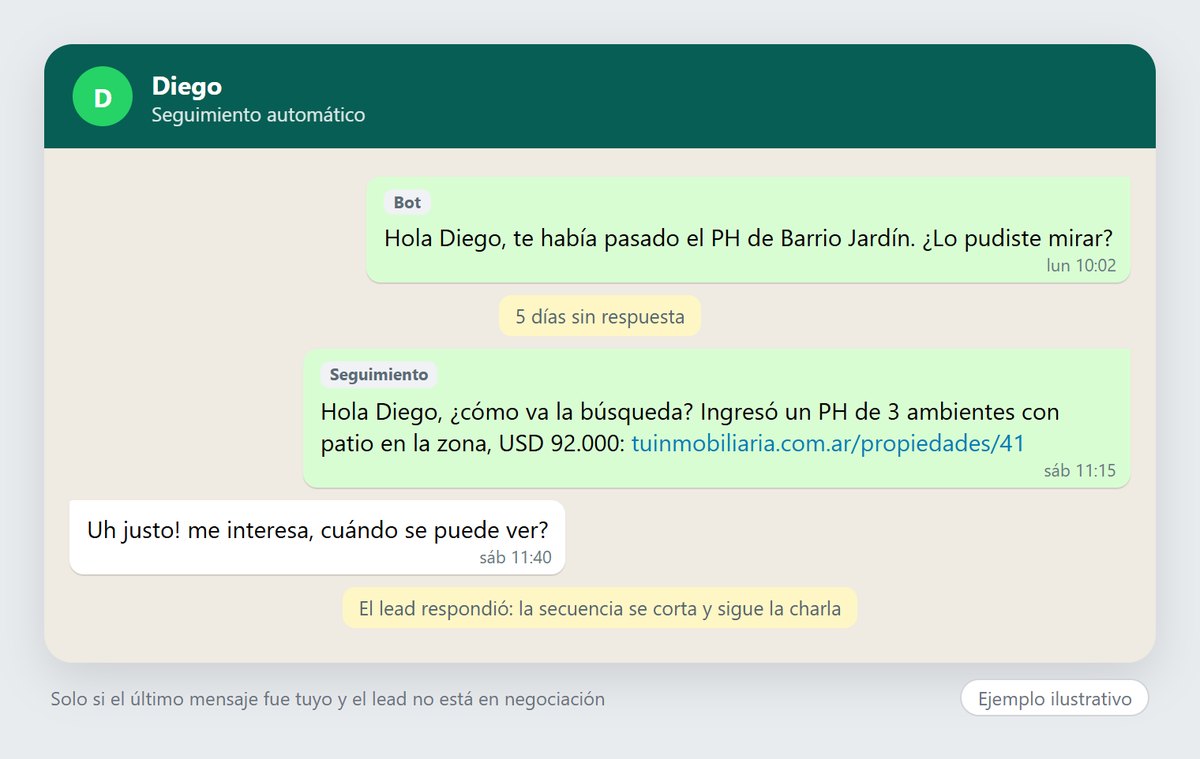
Task: Click the Seguimiento automático subtitle
Action: [258, 115]
